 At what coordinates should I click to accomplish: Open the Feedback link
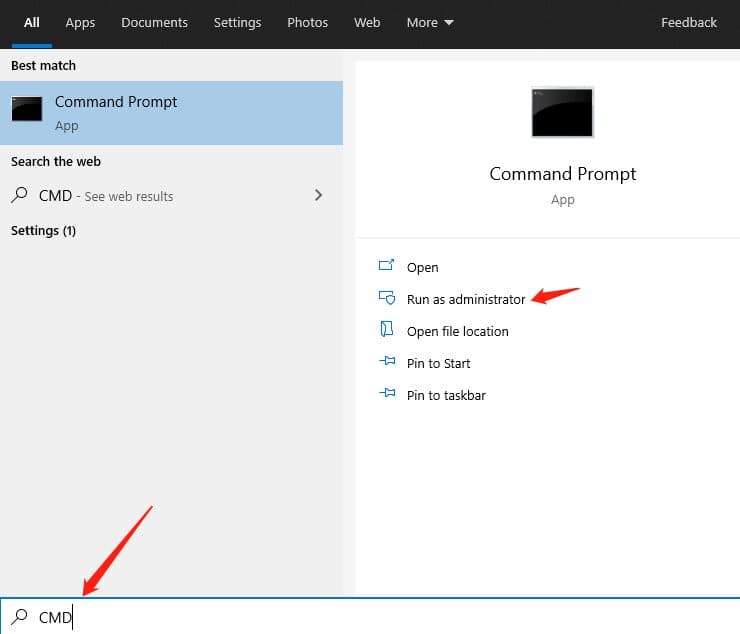pos(689,23)
